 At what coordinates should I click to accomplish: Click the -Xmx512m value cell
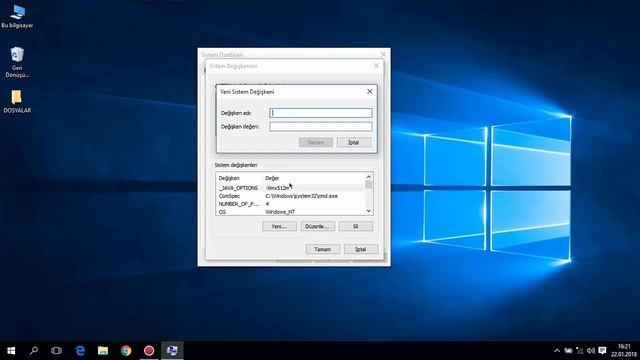[278, 188]
